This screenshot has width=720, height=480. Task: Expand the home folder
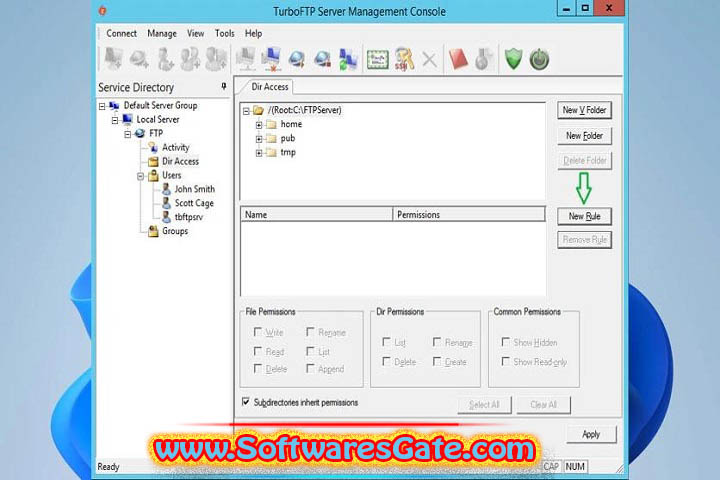click(259, 125)
